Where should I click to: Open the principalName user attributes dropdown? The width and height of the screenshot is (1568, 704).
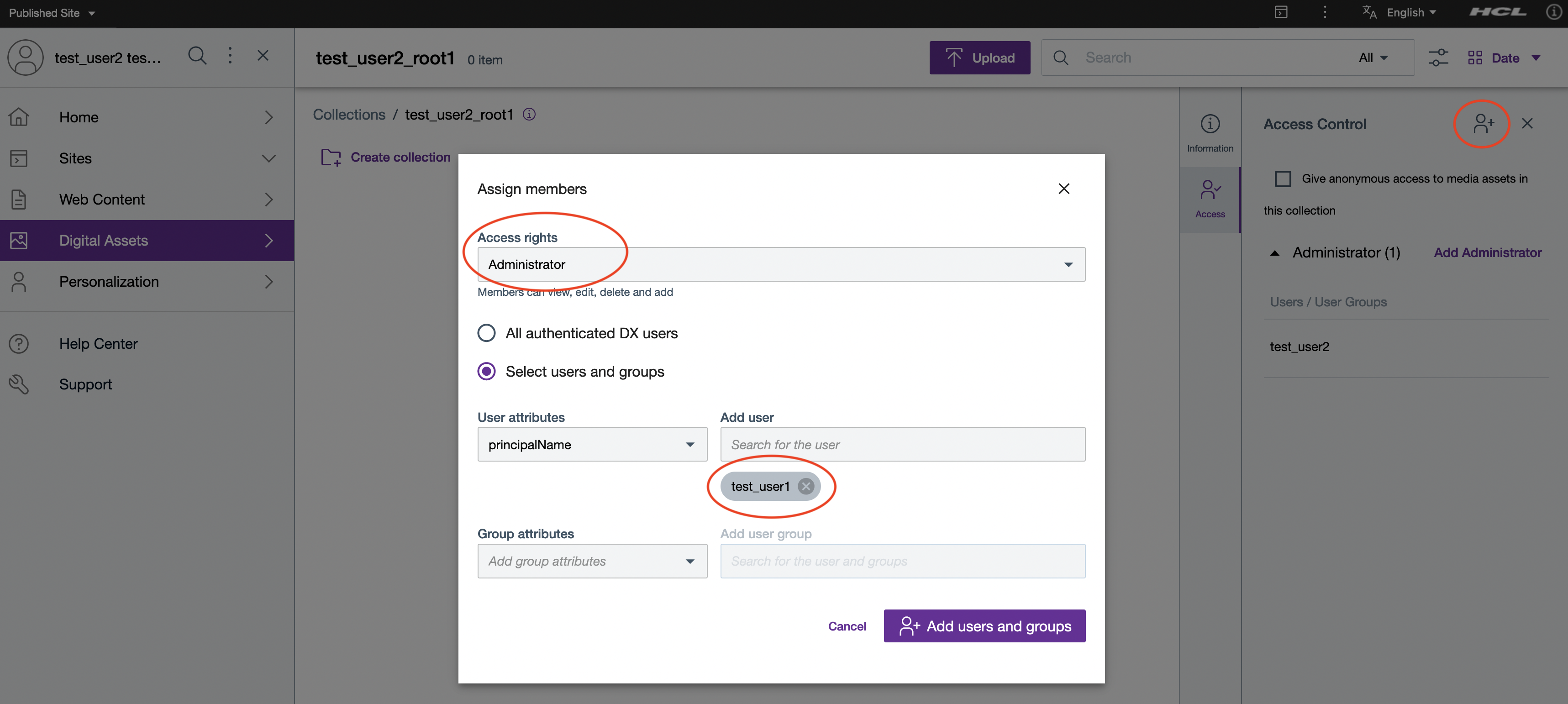click(689, 444)
